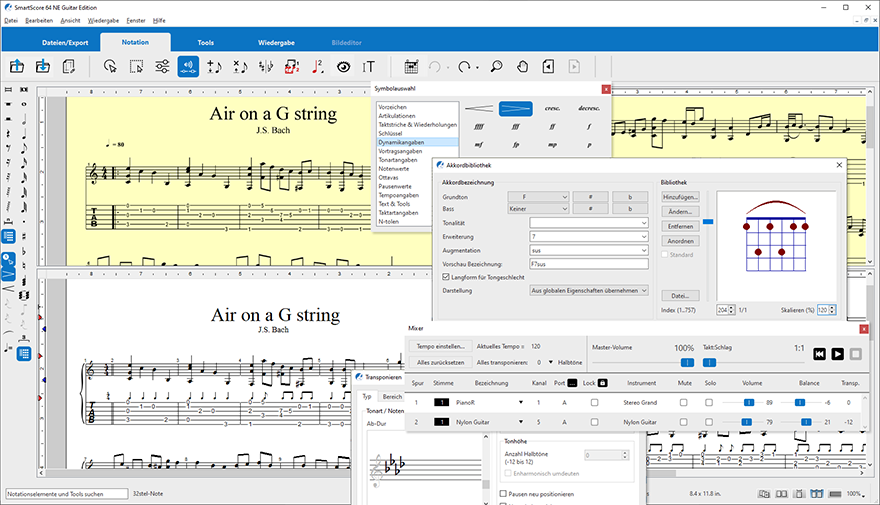Screen dimensions: 880x505
Task: Open the Bearbeiten menu
Action: coord(39,20)
